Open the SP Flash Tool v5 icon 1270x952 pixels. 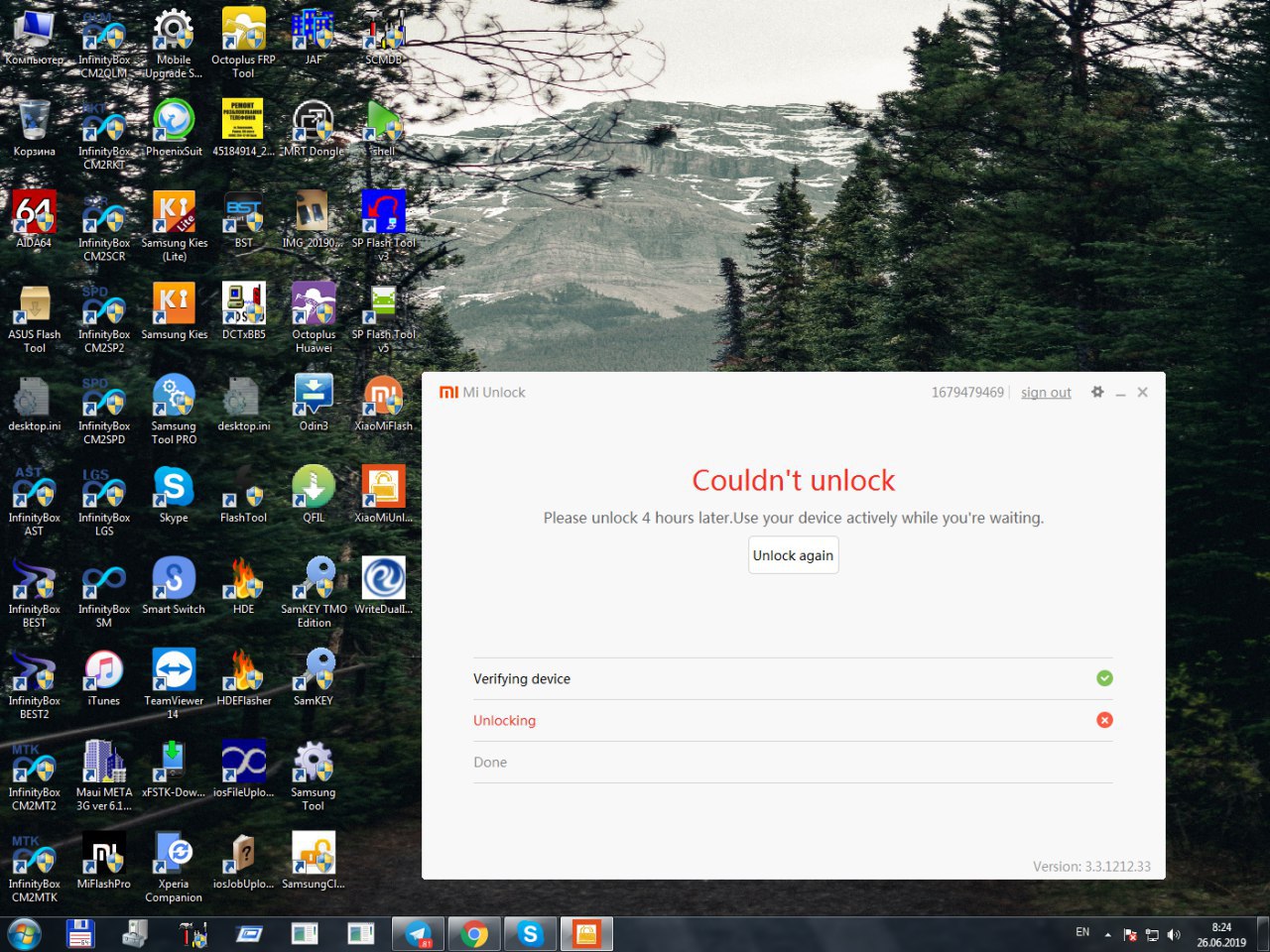pyautogui.click(x=383, y=317)
